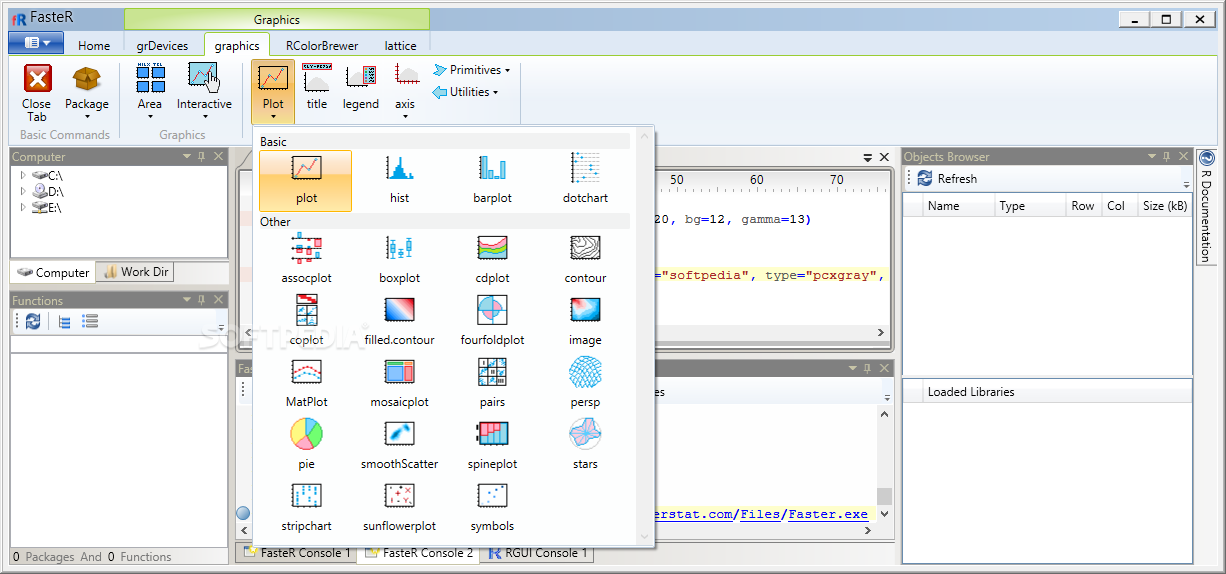Choose the pie chart option
Screen dimensions: 1226x574
coord(306,446)
